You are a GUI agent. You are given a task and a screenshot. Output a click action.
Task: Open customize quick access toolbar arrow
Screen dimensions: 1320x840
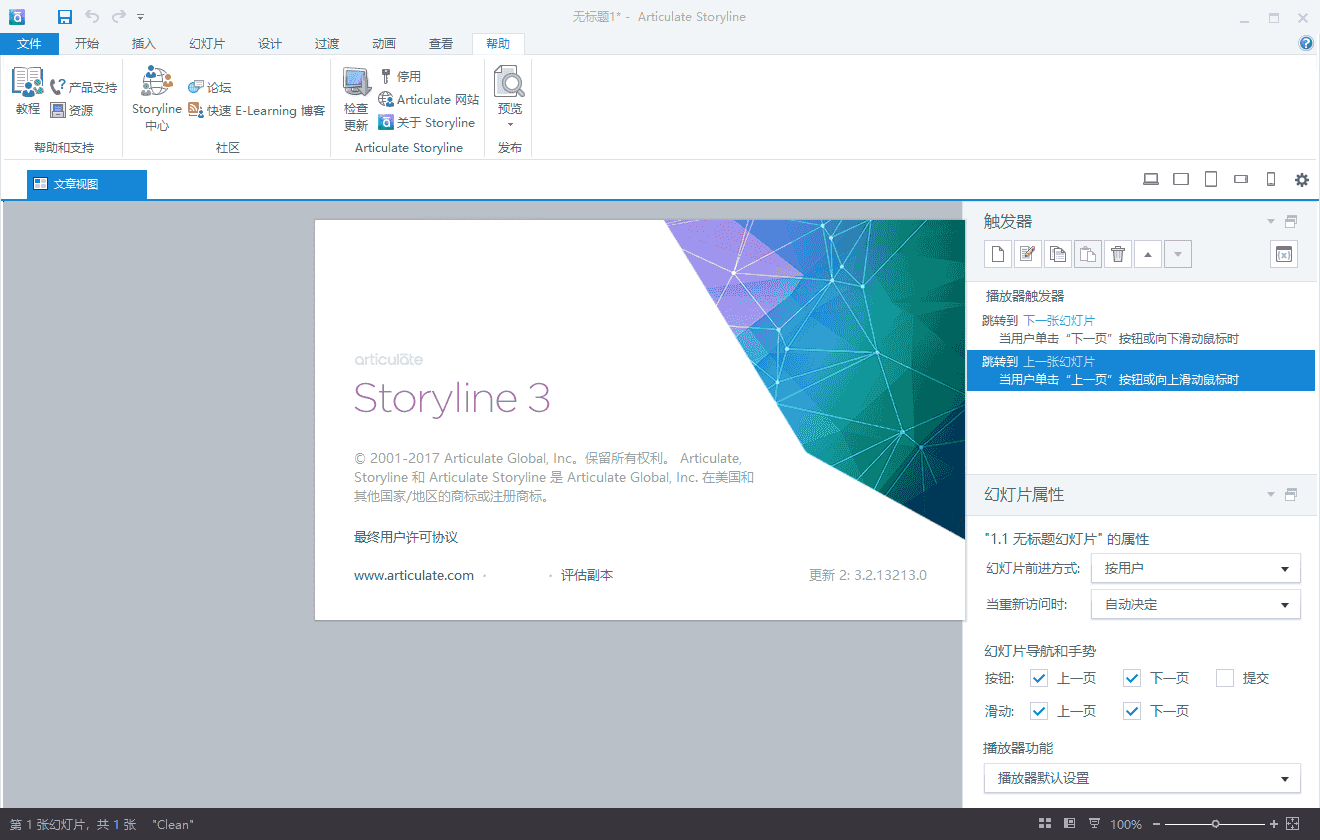click(x=141, y=17)
